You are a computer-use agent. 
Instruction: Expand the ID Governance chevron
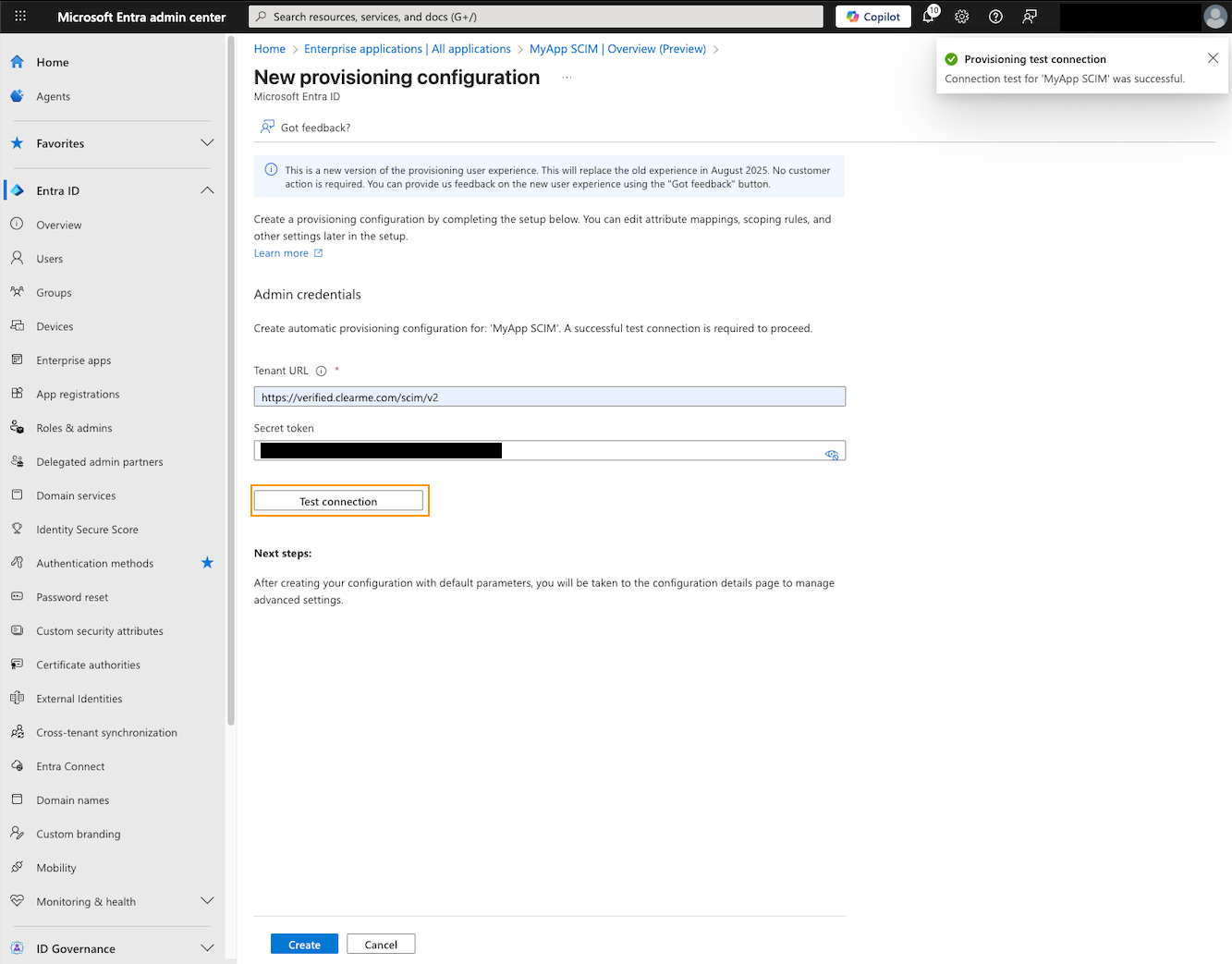point(207,948)
